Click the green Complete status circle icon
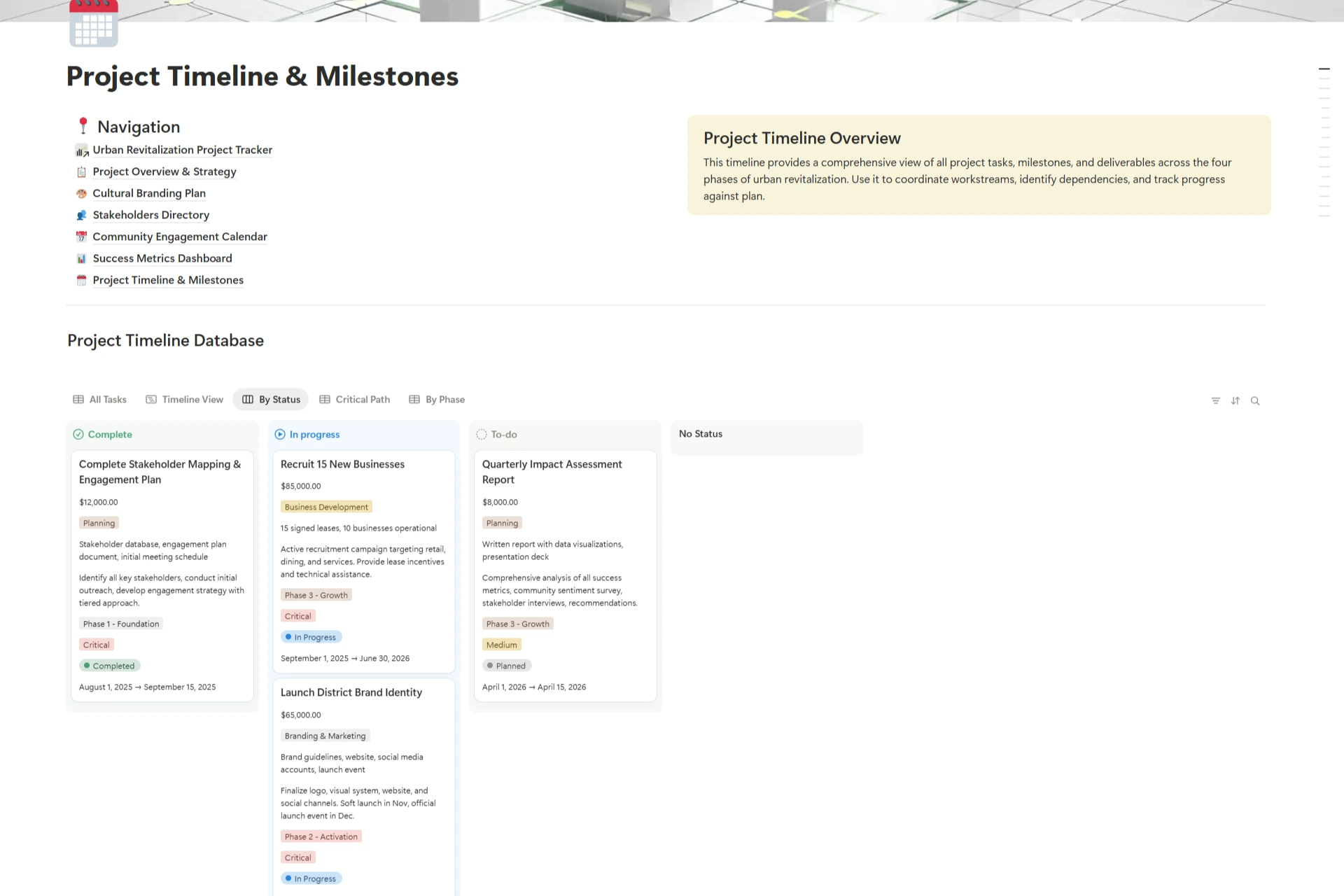This screenshot has height=896, width=1344. pos(78,435)
